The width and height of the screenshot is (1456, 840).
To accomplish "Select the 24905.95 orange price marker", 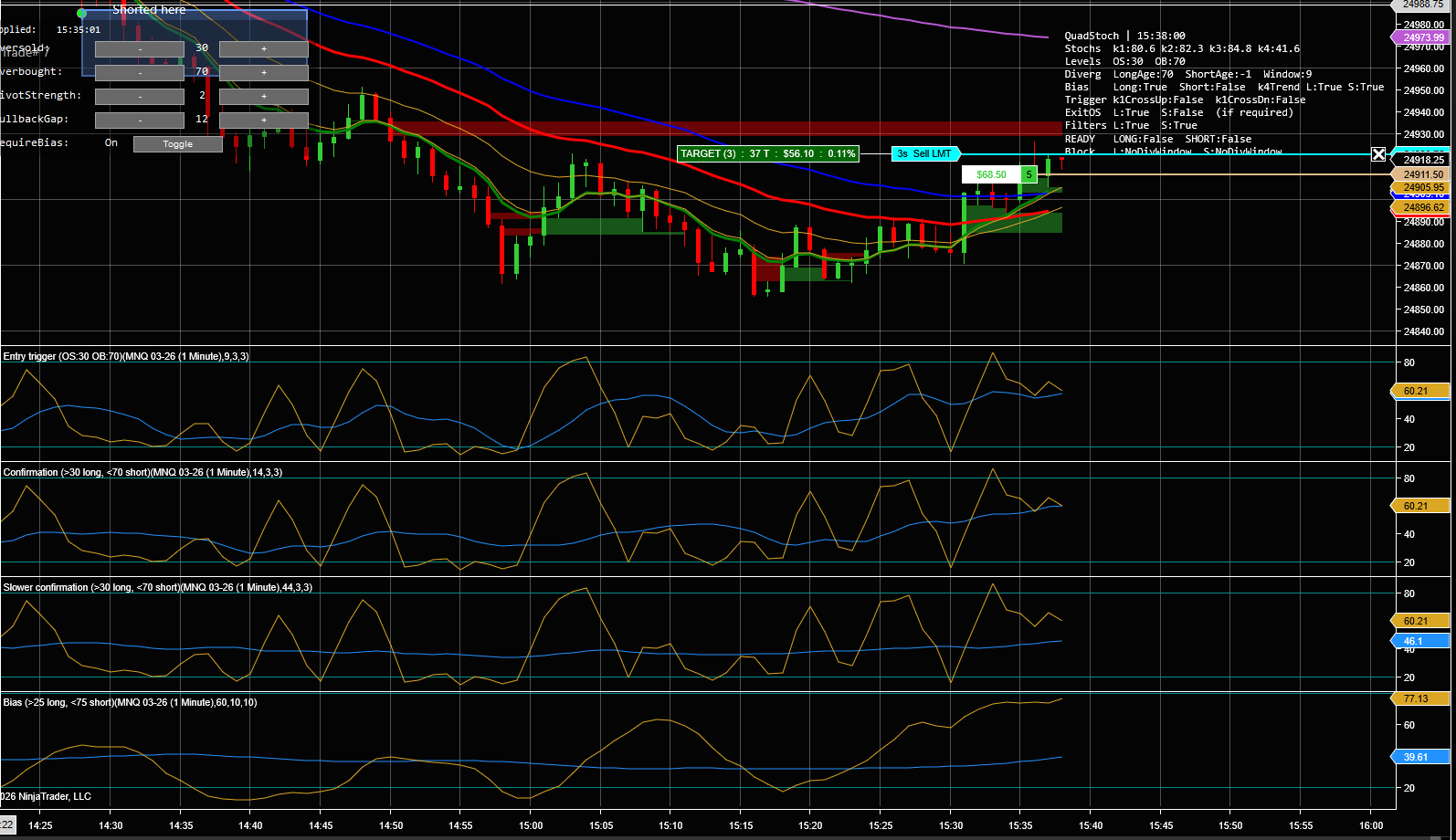I will [x=1421, y=187].
